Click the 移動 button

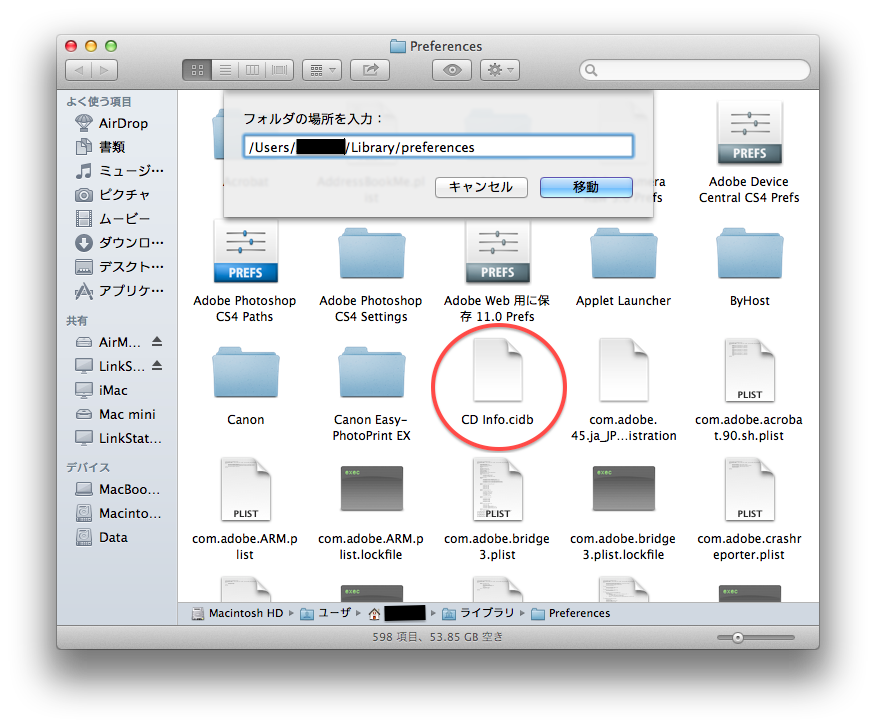(x=586, y=187)
